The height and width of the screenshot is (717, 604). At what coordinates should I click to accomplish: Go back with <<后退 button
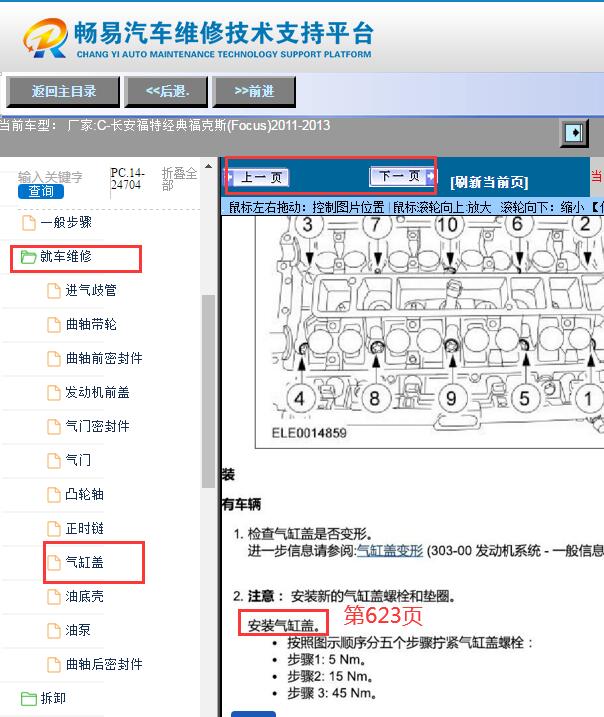point(167,91)
